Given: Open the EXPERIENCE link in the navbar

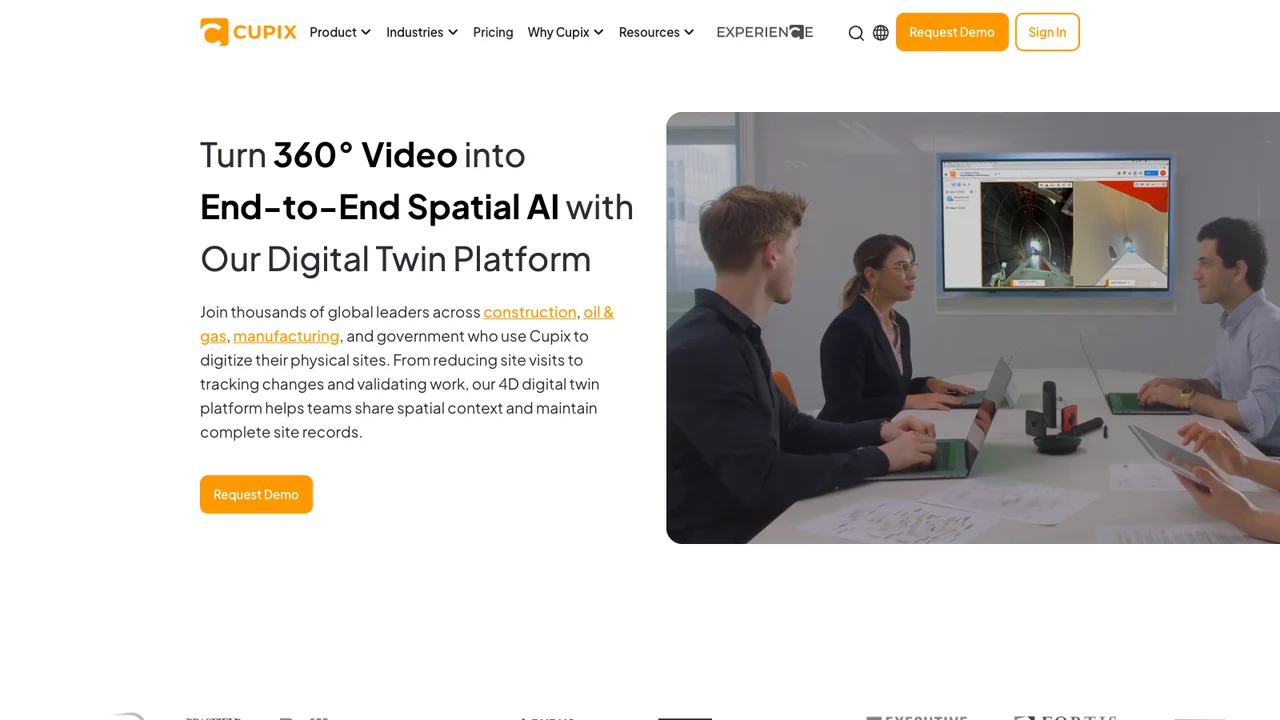Looking at the screenshot, I should pos(765,32).
